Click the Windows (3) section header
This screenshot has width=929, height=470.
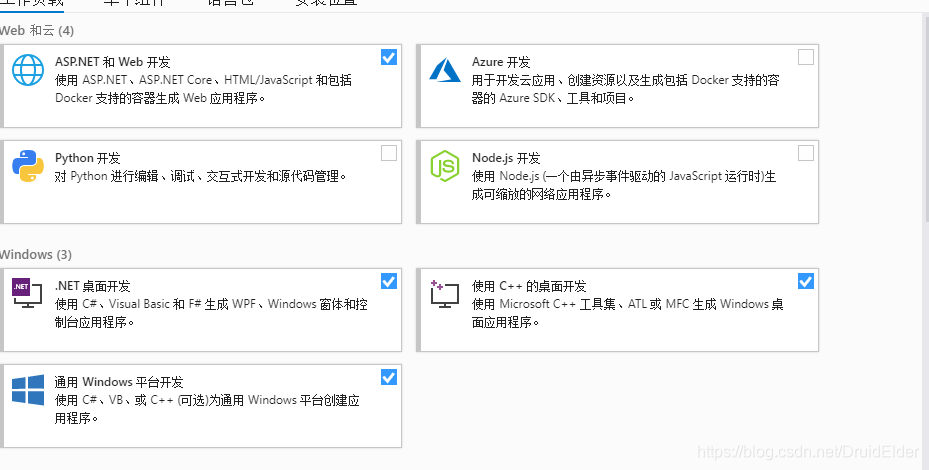tap(36, 254)
